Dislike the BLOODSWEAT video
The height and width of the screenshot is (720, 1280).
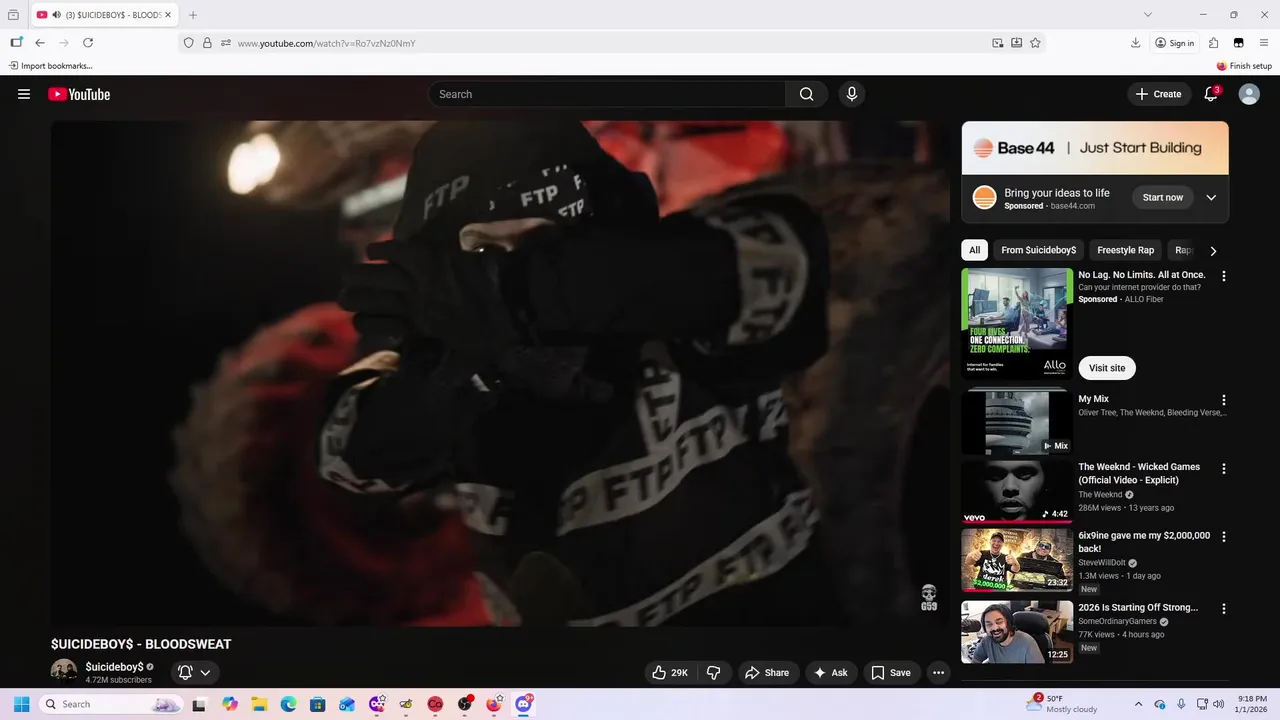tap(714, 673)
